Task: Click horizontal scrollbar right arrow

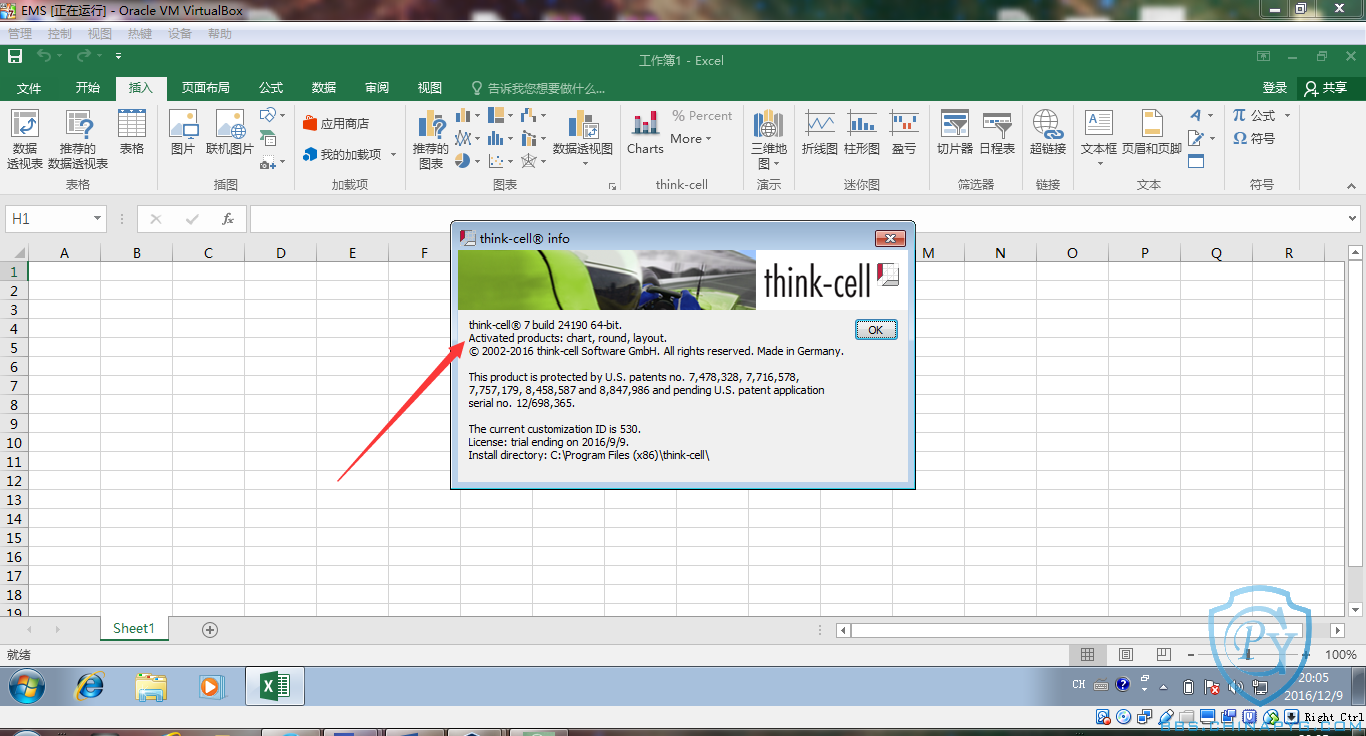Action: (x=1338, y=630)
